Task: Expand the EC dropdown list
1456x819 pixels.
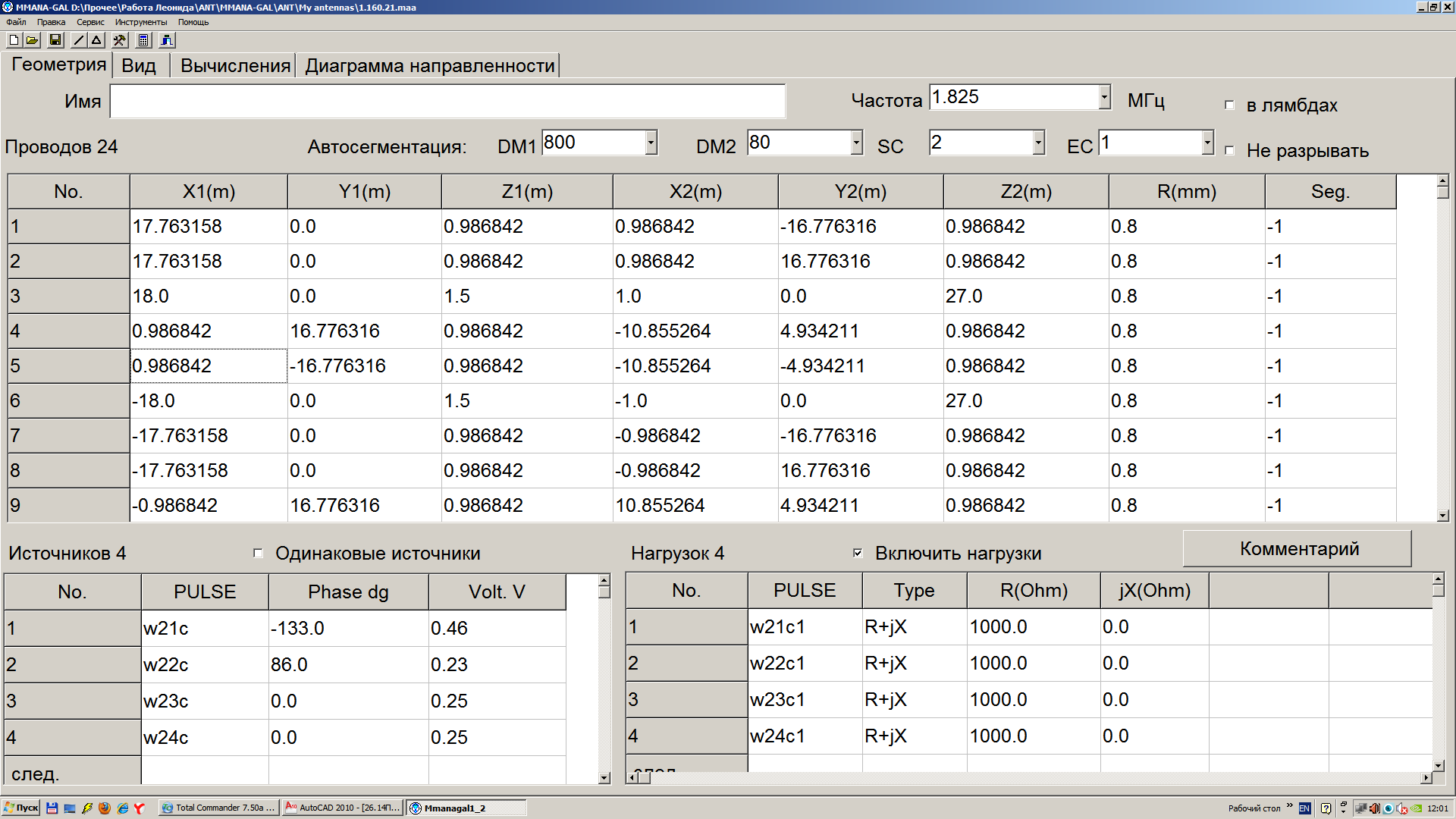Action: click(1207, 143)
